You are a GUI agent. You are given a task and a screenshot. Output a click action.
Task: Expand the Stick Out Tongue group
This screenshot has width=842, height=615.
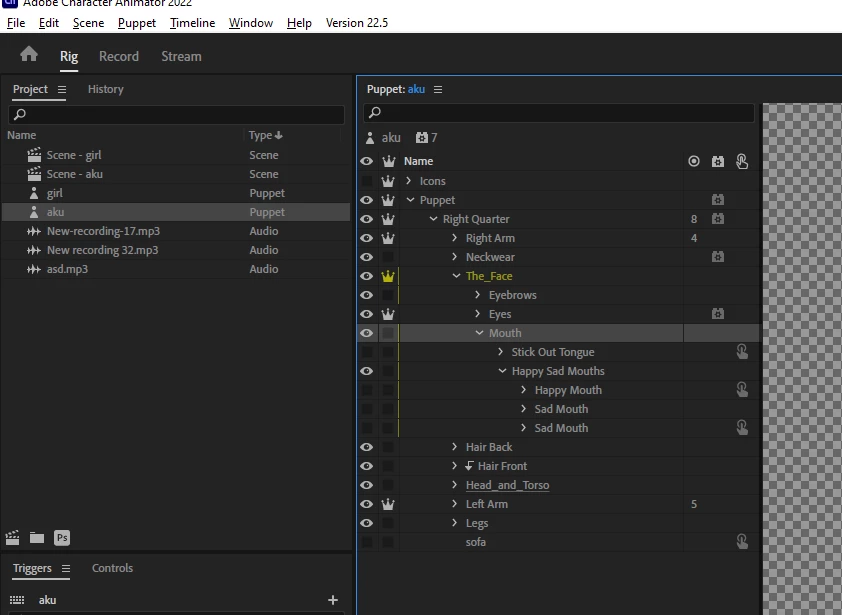pos(500,351)
